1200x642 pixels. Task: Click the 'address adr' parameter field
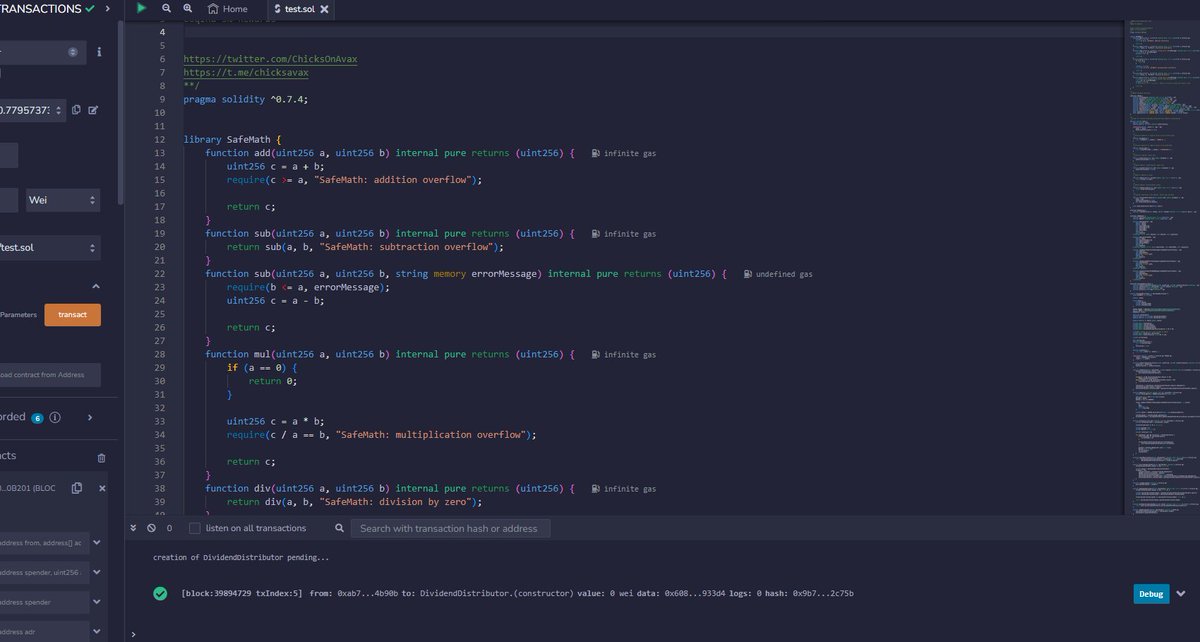pos(44,632)
